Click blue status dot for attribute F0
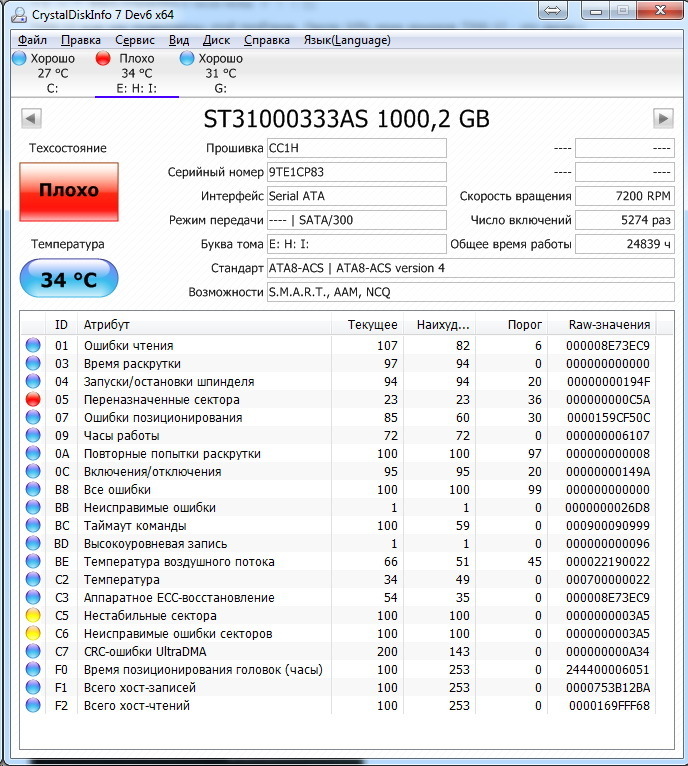Image resolution: width=688 pixels, height=766 pixels. (33, 669)
